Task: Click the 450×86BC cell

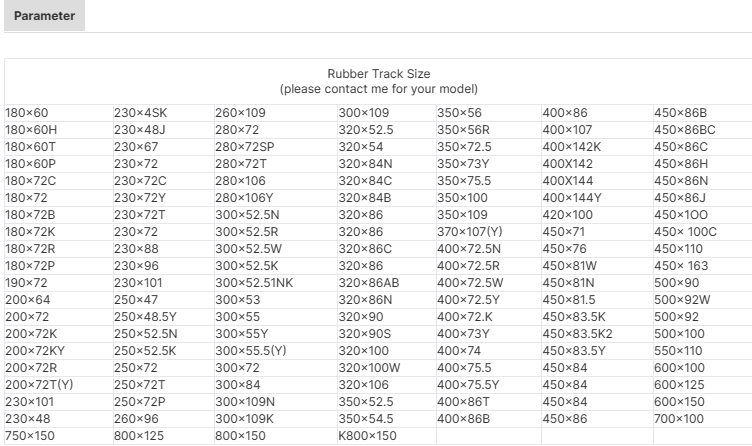Action: 703,130
